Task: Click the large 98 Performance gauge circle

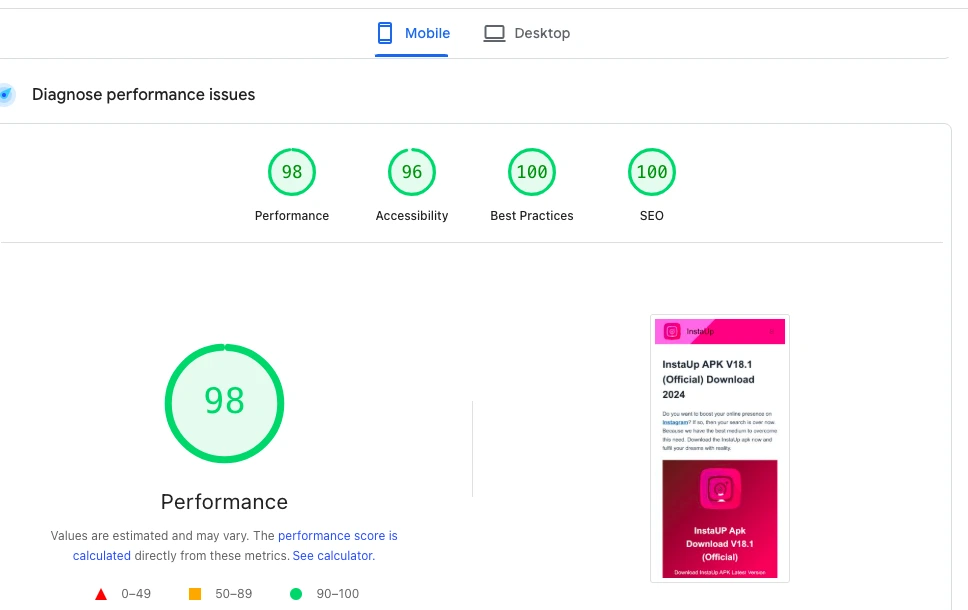Action: [x=224, y=402]
